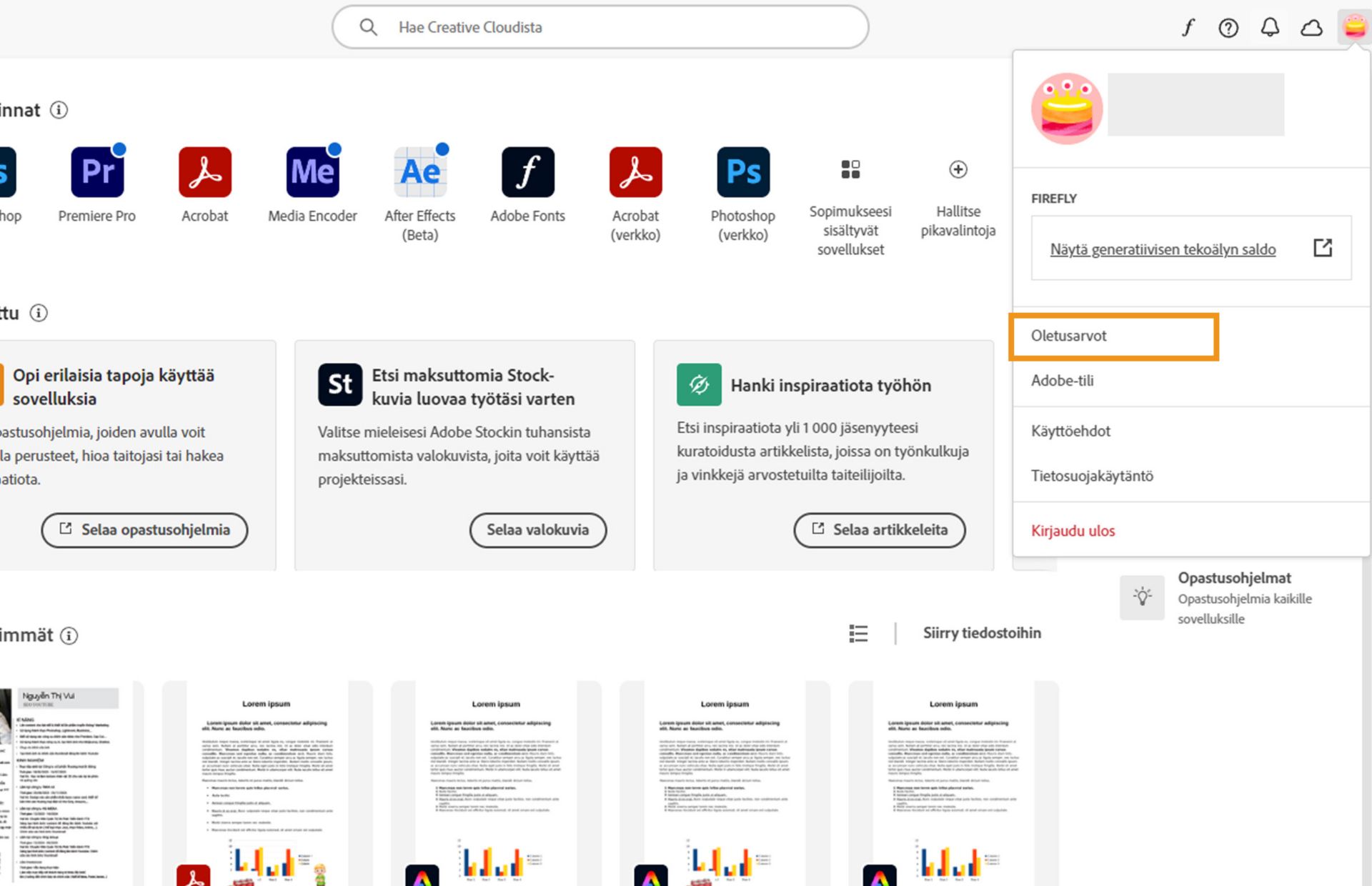The width and height of the screenshot is (1372, 886).
Task: Open After Effects (Beta) icon
Action: pyautogui.click(x=420, y=172)
